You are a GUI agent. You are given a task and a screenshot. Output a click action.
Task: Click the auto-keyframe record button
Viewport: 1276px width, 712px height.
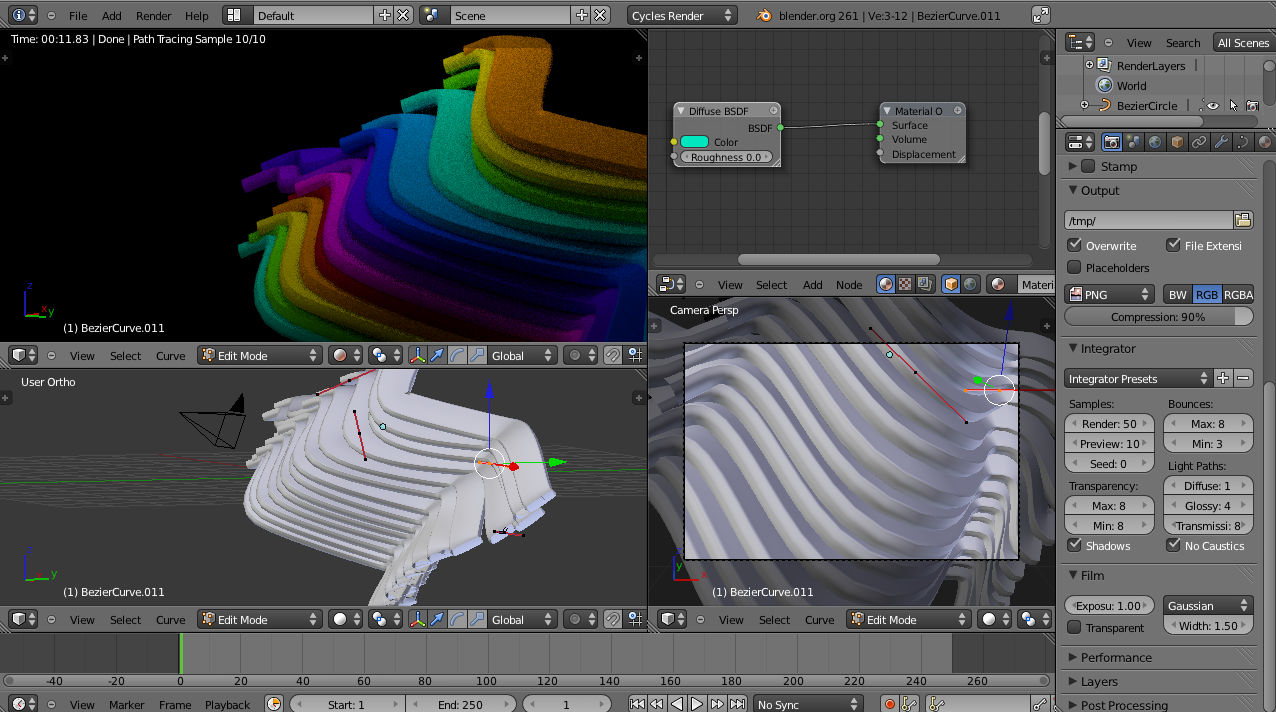coord(890,704)
